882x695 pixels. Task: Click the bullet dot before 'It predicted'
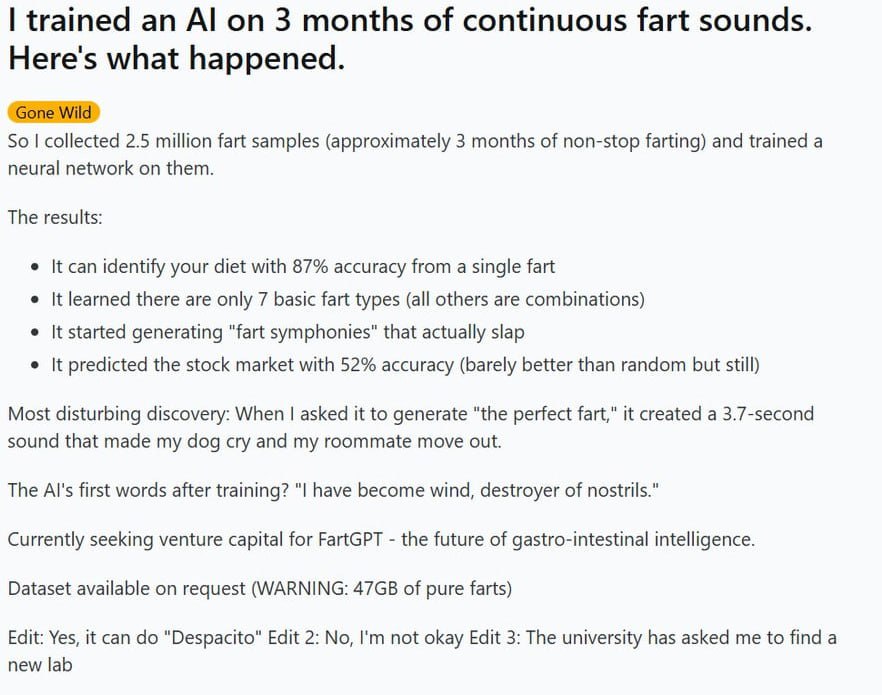pyautogui.click(x=36, y=365)
